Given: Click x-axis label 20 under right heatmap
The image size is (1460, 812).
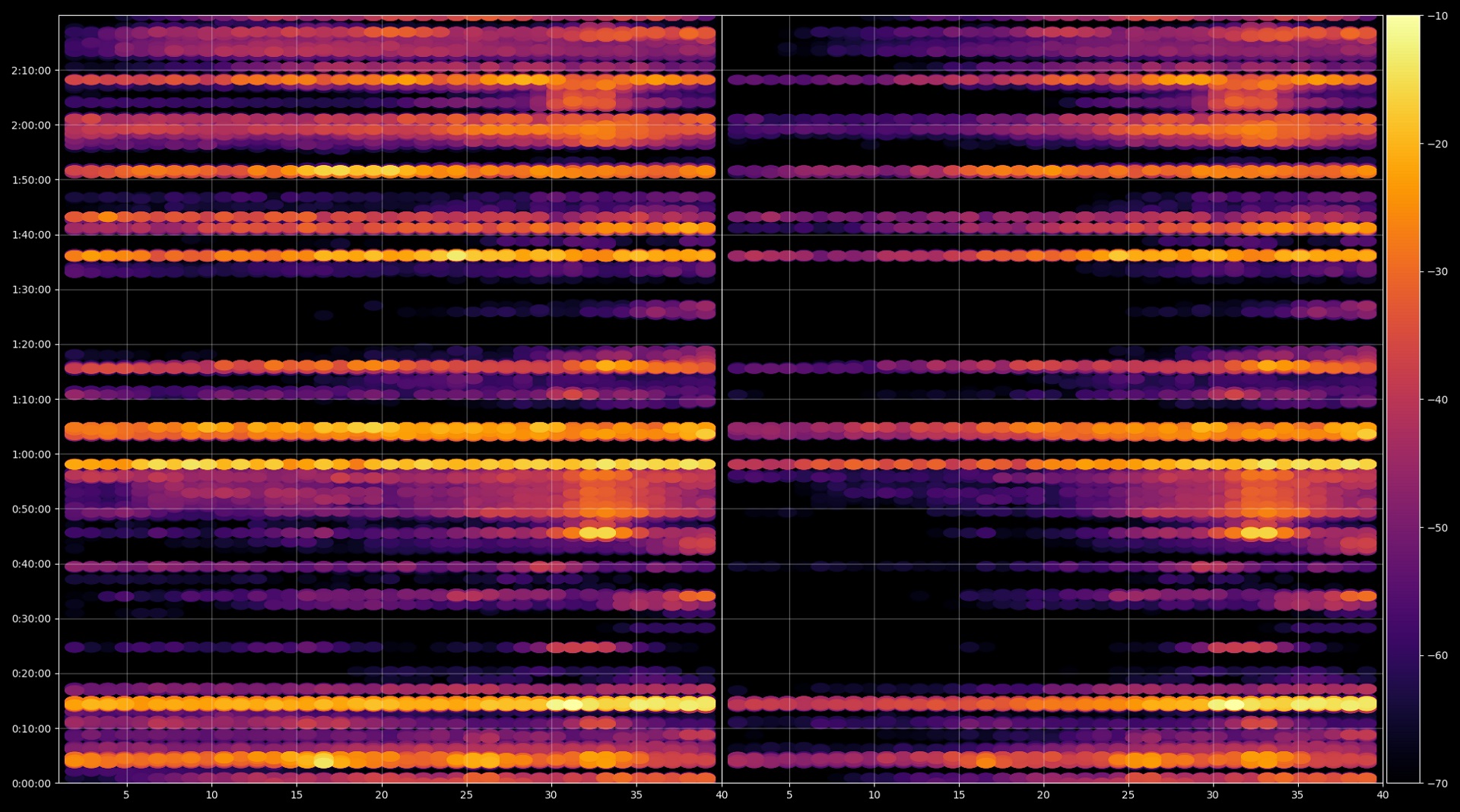Looking at the screenshot, I should (x=1043, y=795).
